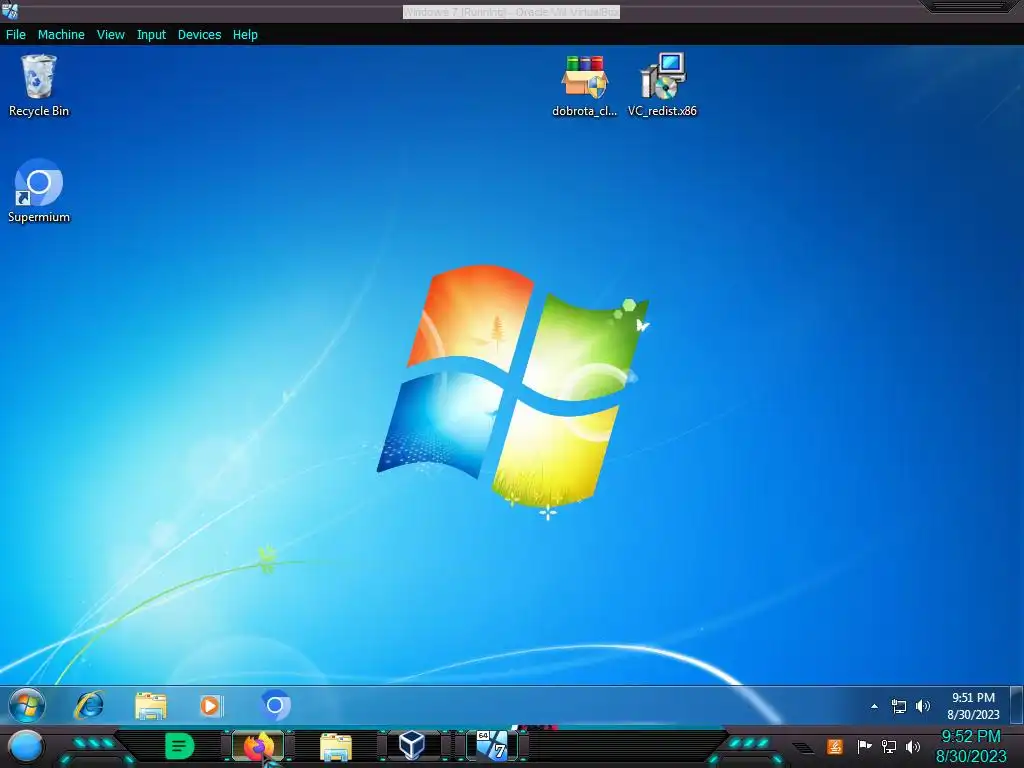Screen dimensions: 1024x768
Task: Open the host Start orb
Action: coord(25,747)
